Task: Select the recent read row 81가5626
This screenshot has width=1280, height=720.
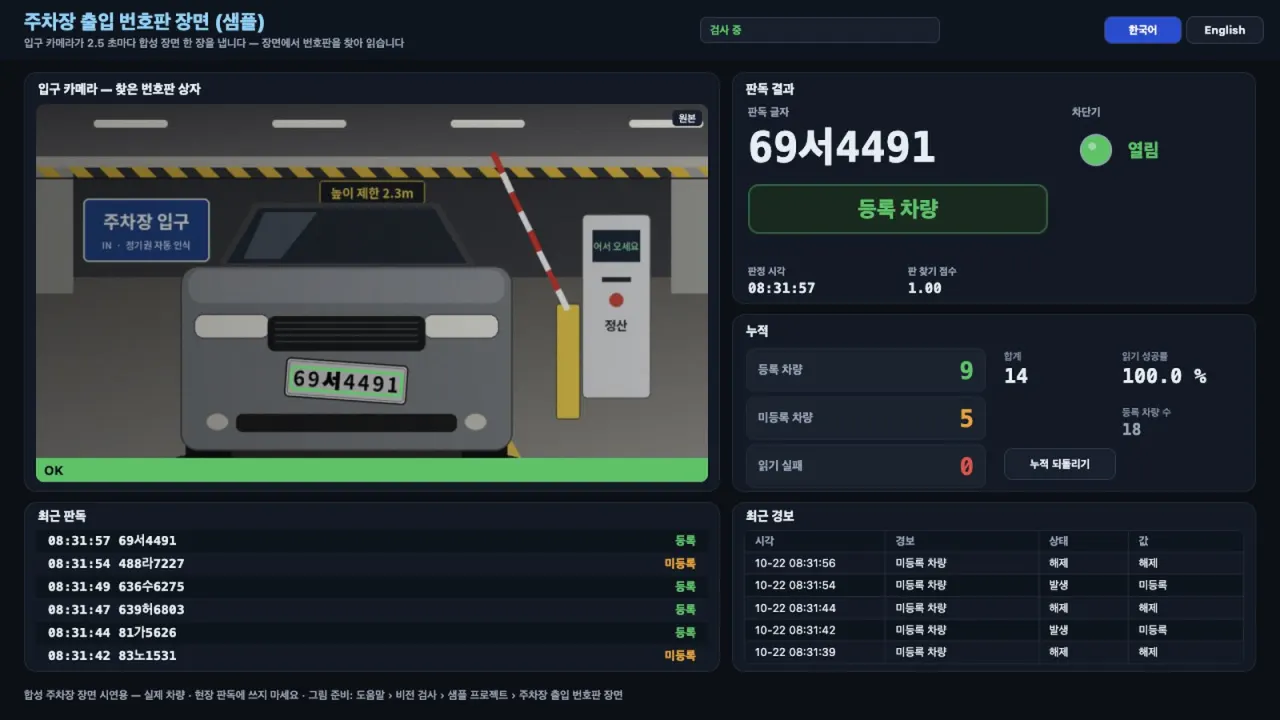Action: pos(372,633)
